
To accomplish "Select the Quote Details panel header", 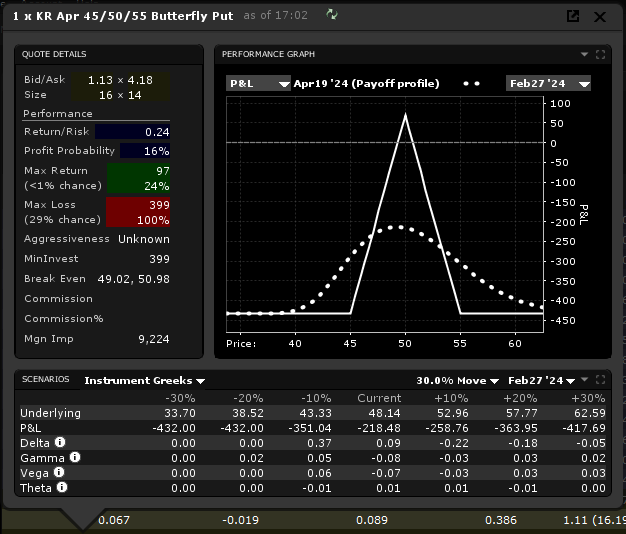I will [x=54, y=54].
